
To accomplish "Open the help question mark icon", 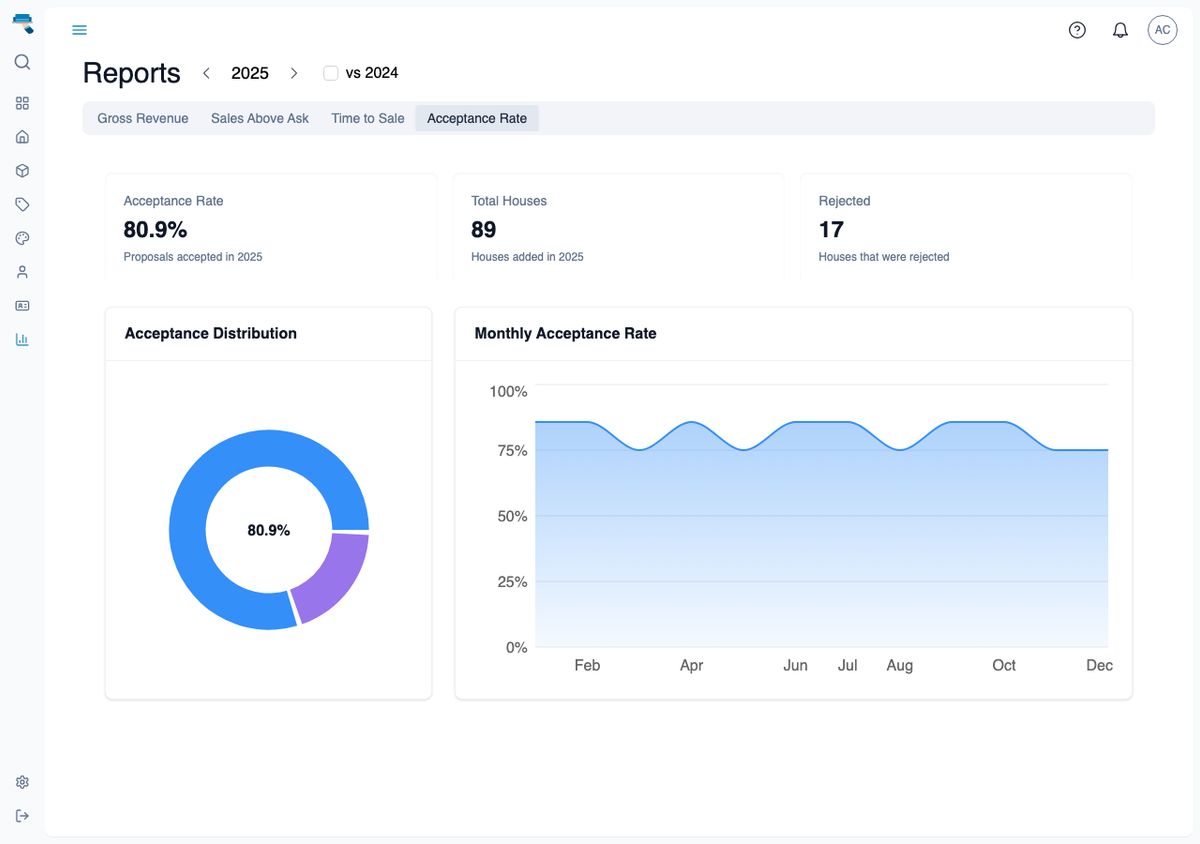I will (1077, 30).
